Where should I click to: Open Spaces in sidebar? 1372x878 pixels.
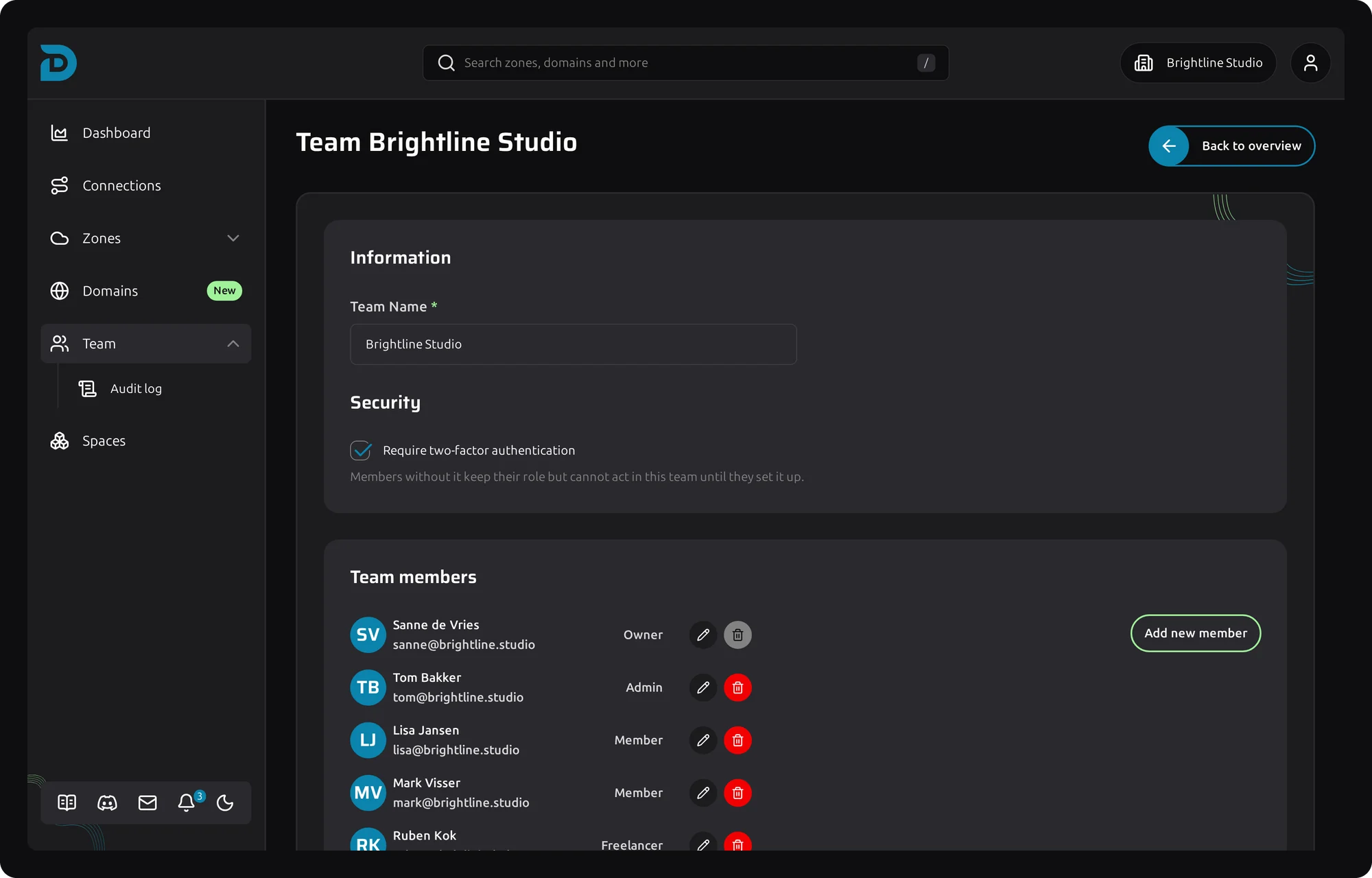[146, 441]
